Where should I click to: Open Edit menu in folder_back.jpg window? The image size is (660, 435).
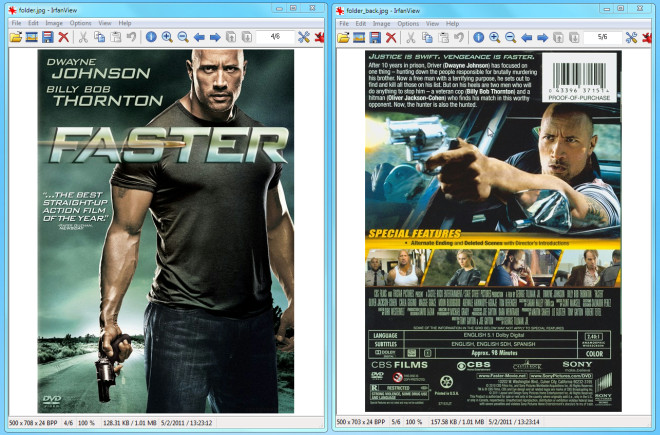pos(361,24)
